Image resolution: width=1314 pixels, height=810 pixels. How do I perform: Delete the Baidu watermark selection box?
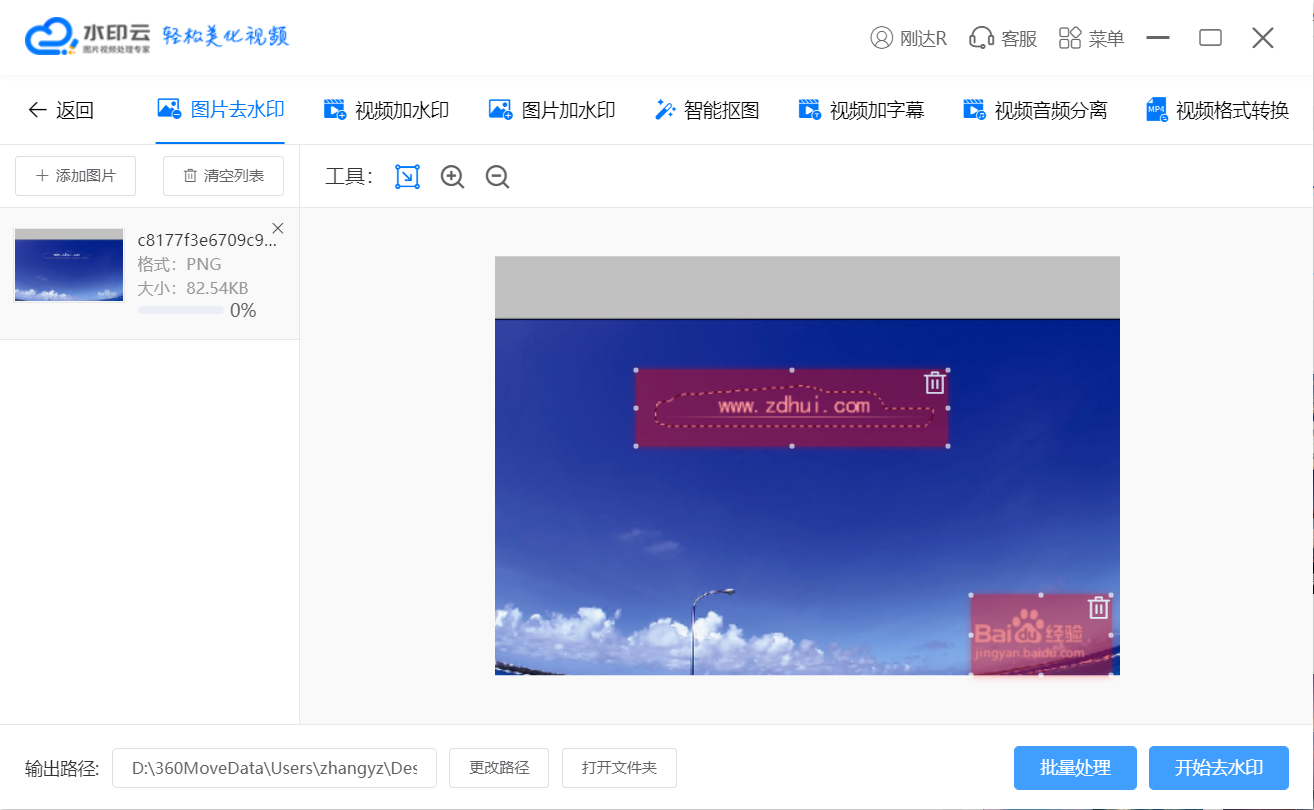click(1098, 607)
